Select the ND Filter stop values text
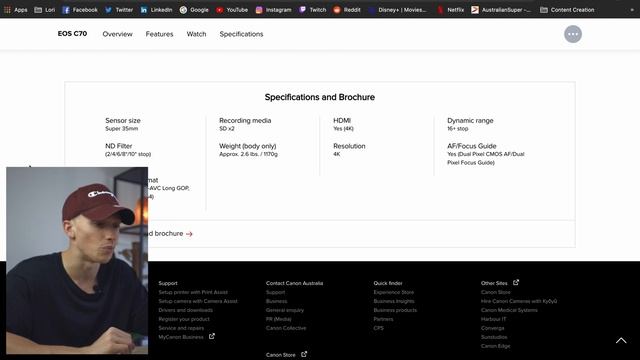This screenshot has width=640, height=360. pos(128,154)
